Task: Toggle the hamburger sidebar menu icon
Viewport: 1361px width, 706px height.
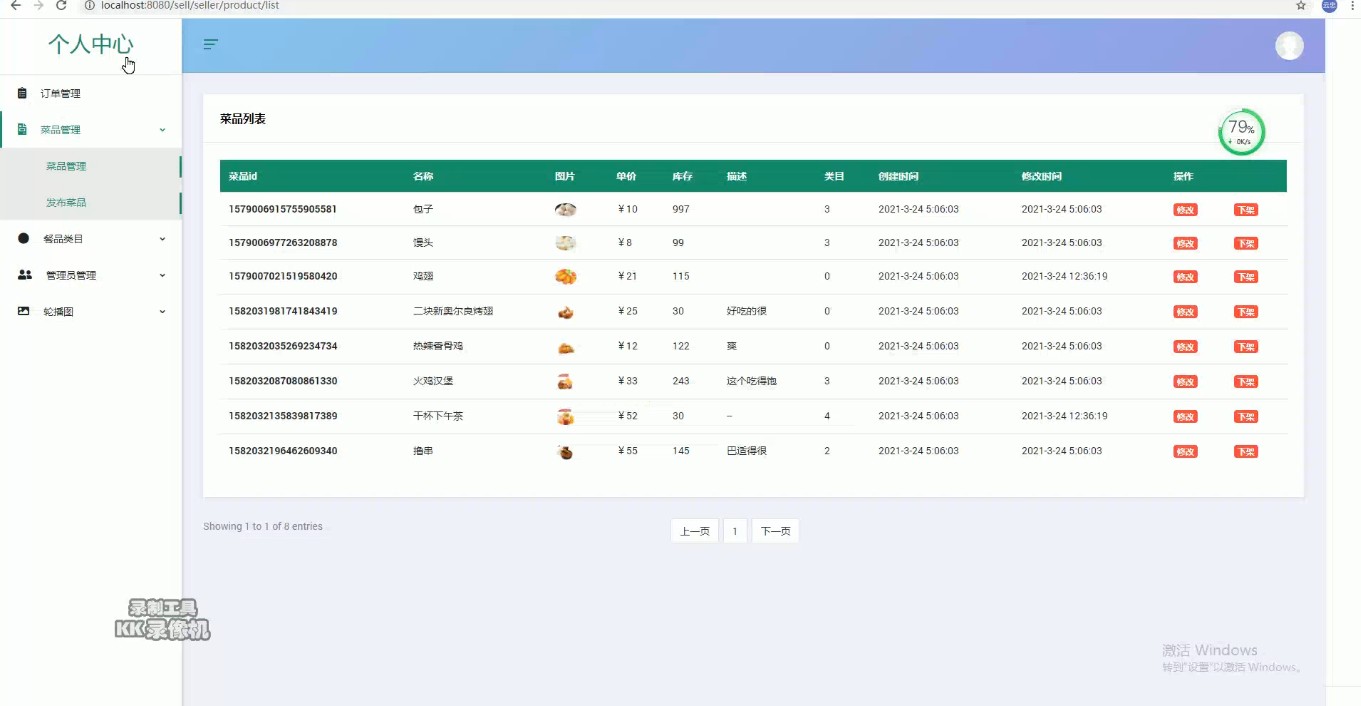Action: pos(210,44)
